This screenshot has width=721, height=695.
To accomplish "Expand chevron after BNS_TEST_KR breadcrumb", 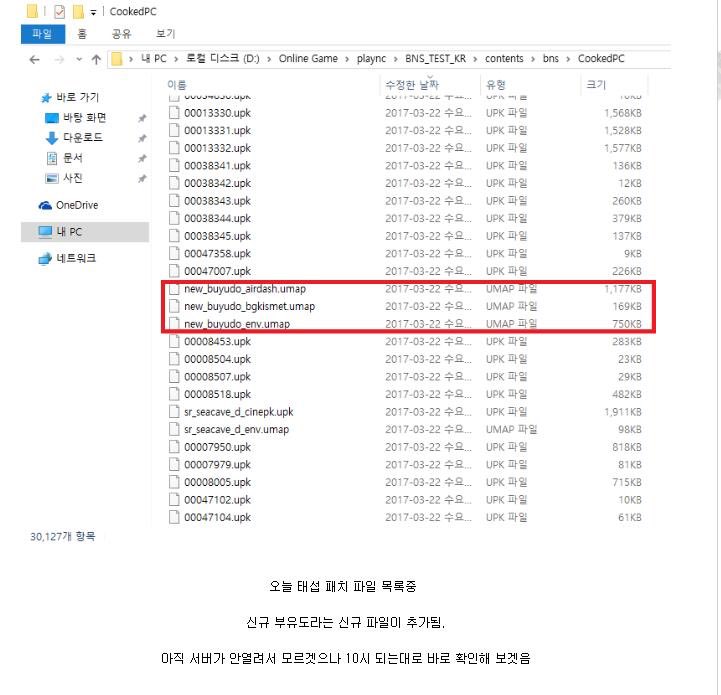I will [x=475, y=59].
